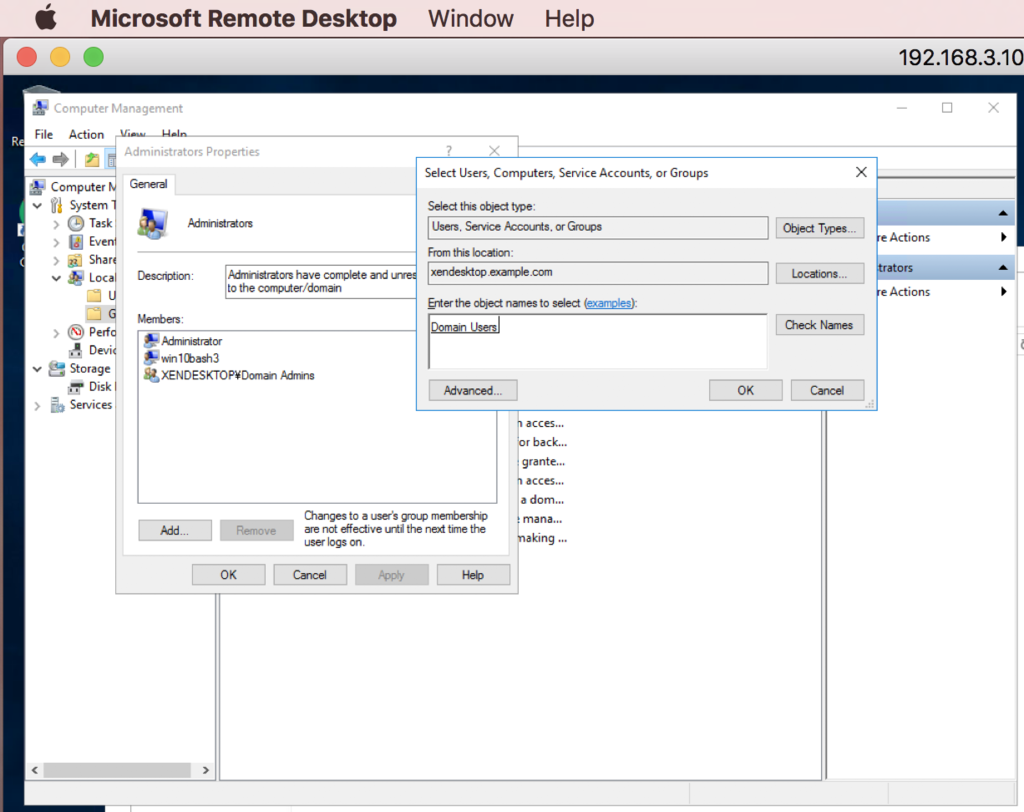This screenshot has height=812, width=1024.
Task: Click the Add... button
Action: (x=174, y=530)
